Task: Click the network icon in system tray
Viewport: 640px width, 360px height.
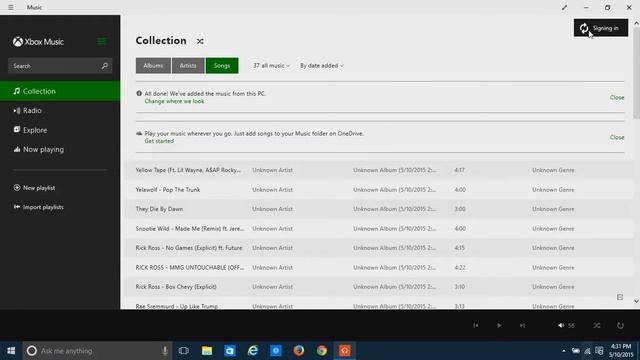Action: click(587, 351)
